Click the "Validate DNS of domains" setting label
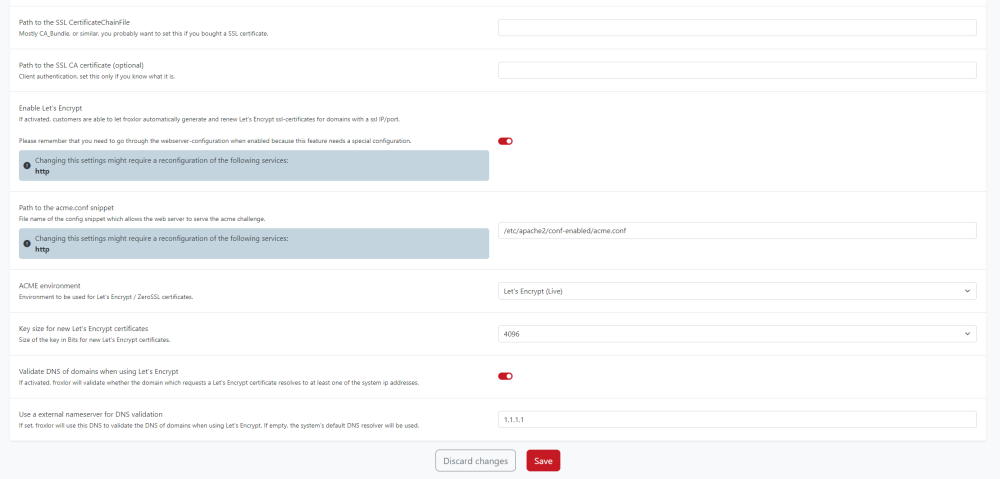 [x=98, y=370]
